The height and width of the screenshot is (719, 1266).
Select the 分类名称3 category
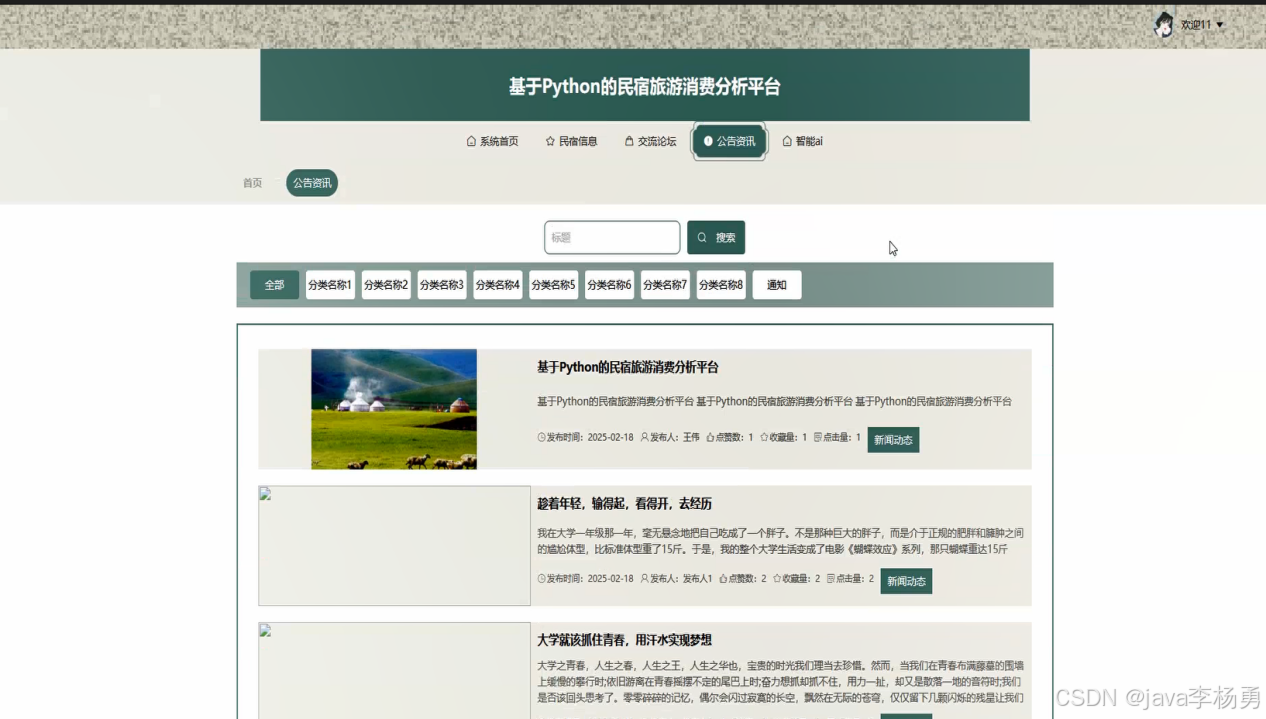point(442,285)
